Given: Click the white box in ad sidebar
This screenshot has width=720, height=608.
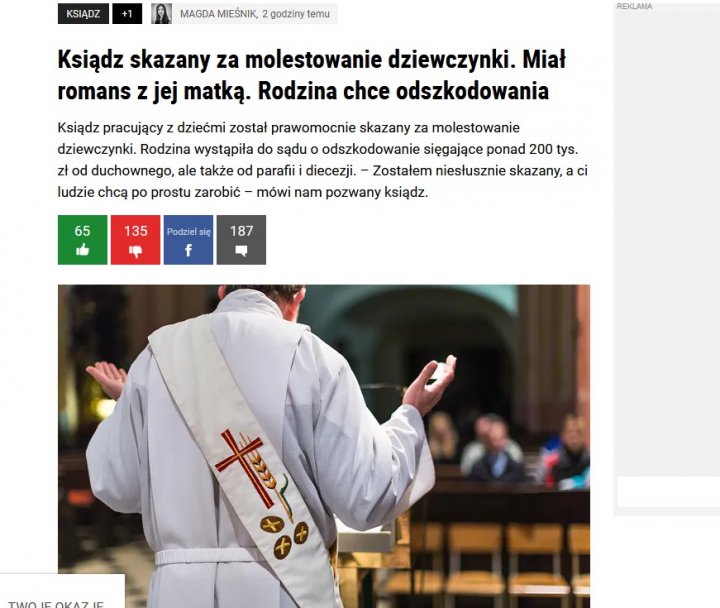Looking at the screenshot, I should (x=669, y=492).
